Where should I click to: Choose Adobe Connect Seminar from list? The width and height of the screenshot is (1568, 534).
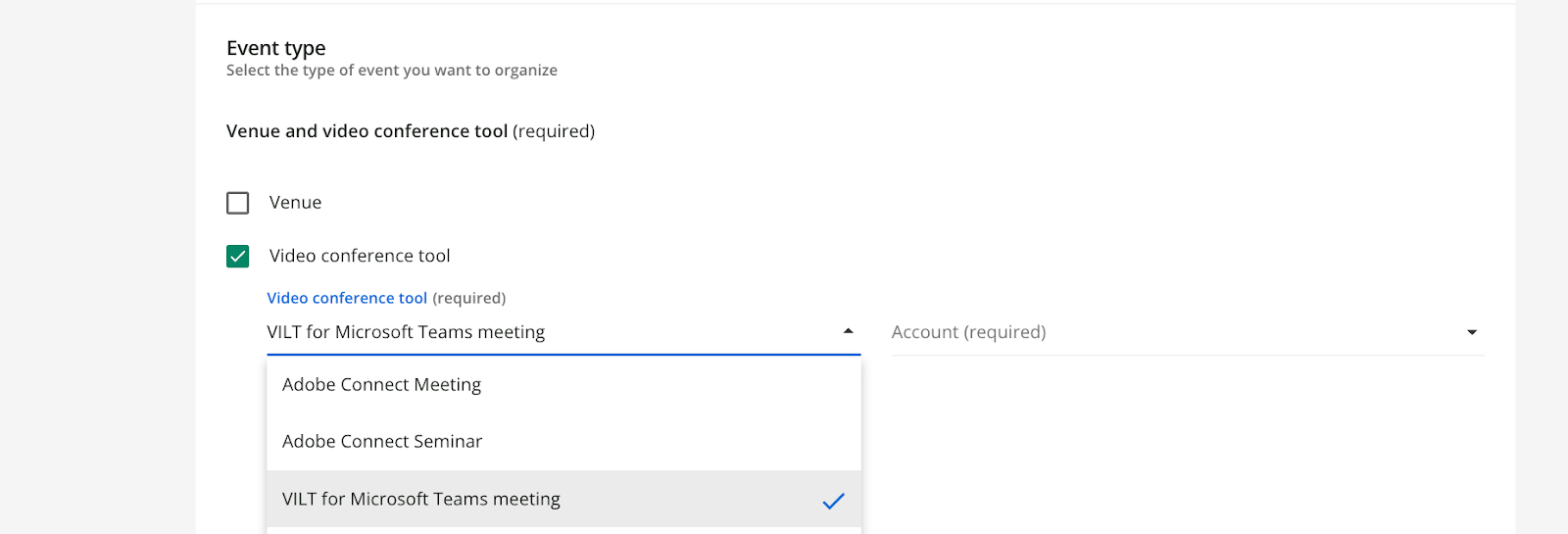pos(382,442)
